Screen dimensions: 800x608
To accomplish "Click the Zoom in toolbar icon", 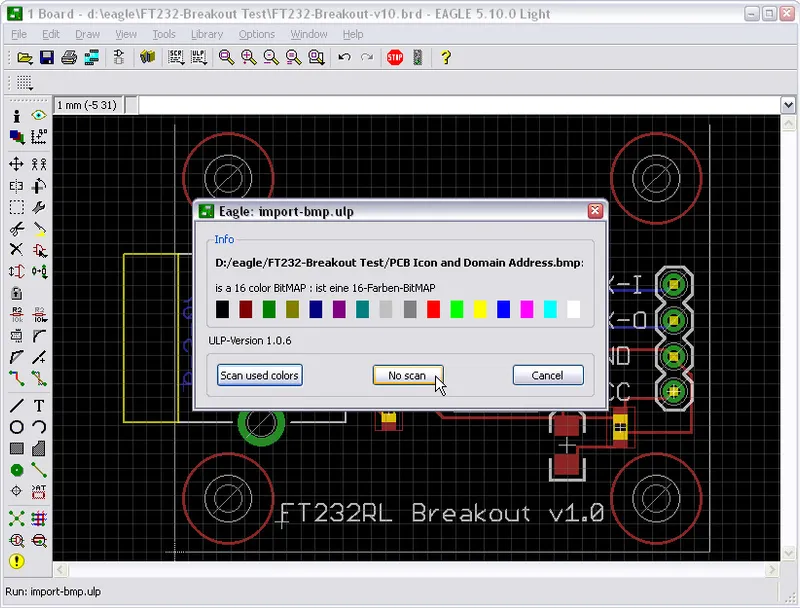I will click(248, 57).
